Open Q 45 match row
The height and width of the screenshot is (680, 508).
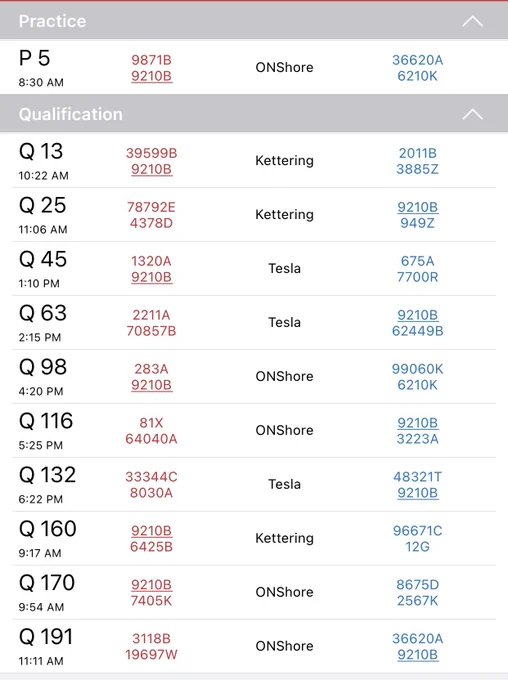[x=254, y=269]
